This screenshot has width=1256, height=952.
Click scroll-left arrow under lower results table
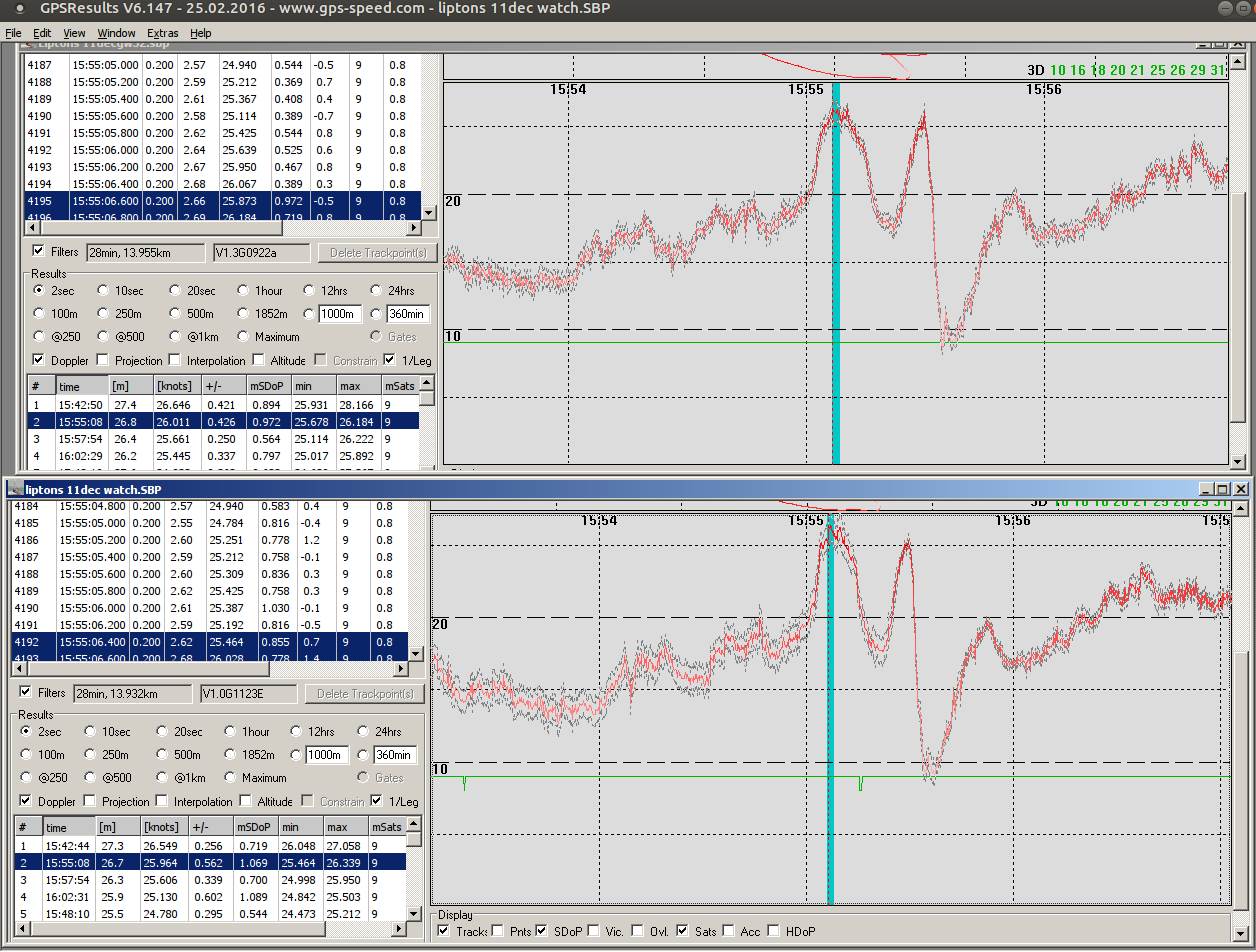click(x=22, y=930)
